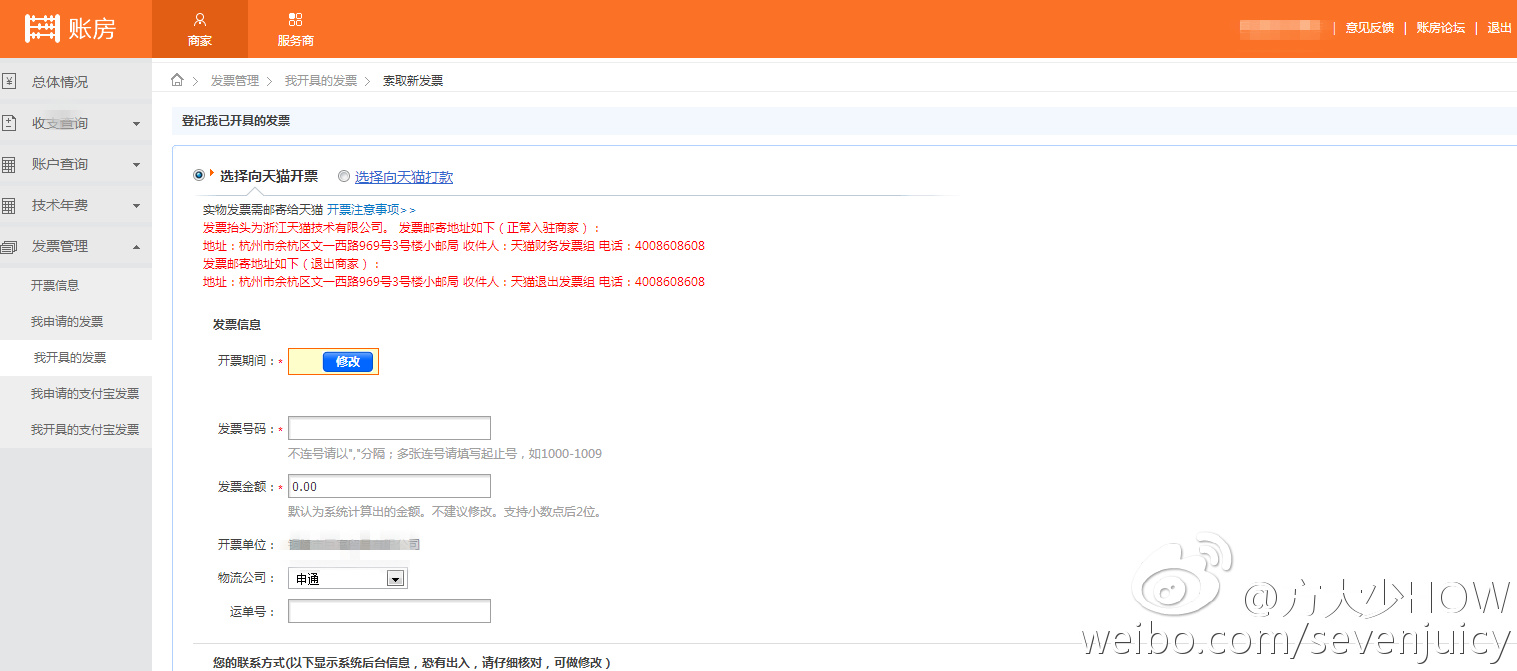Click the 发票金额 input field

[389, 486]
